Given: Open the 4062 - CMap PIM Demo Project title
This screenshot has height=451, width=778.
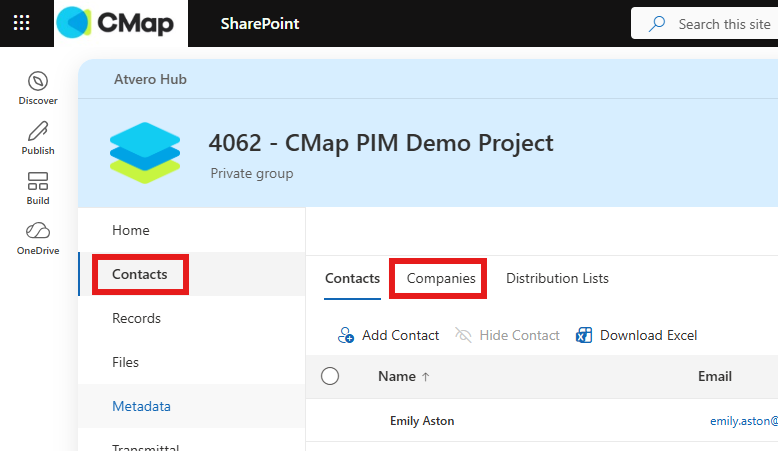Looking at the screenshot, I should [x=381, y=143].
